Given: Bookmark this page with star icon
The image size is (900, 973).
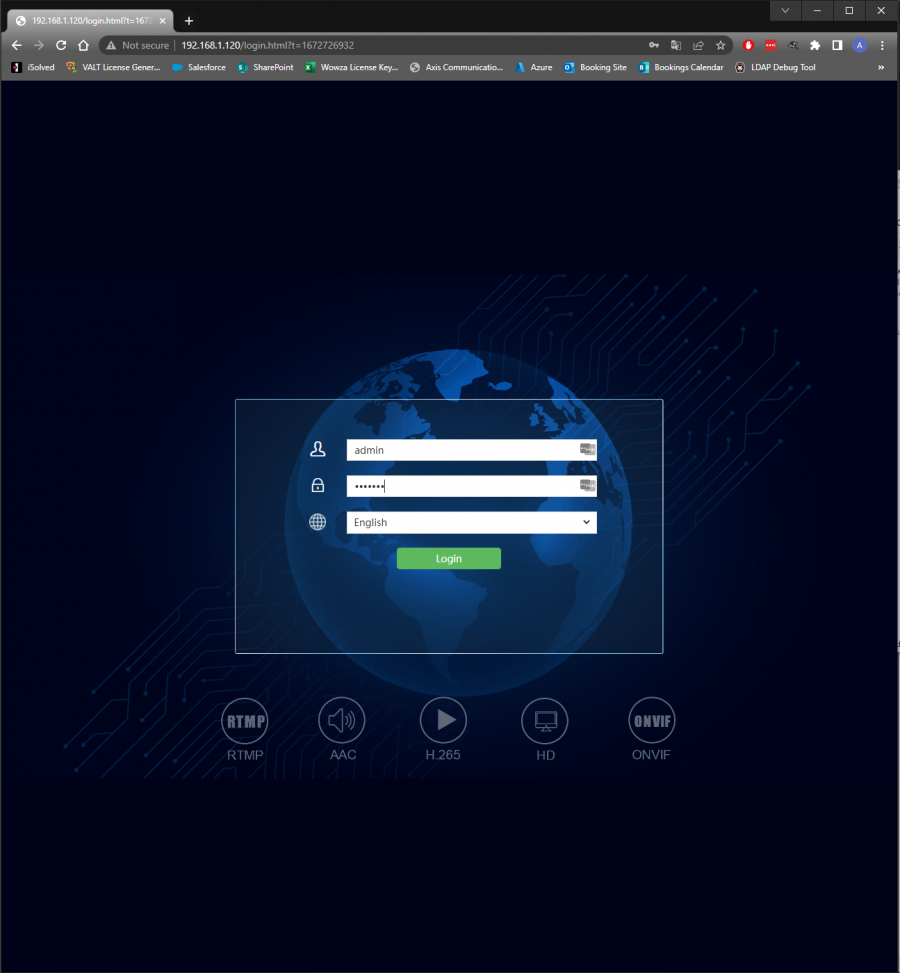Looking at the screenshot, I should (720, 45).
